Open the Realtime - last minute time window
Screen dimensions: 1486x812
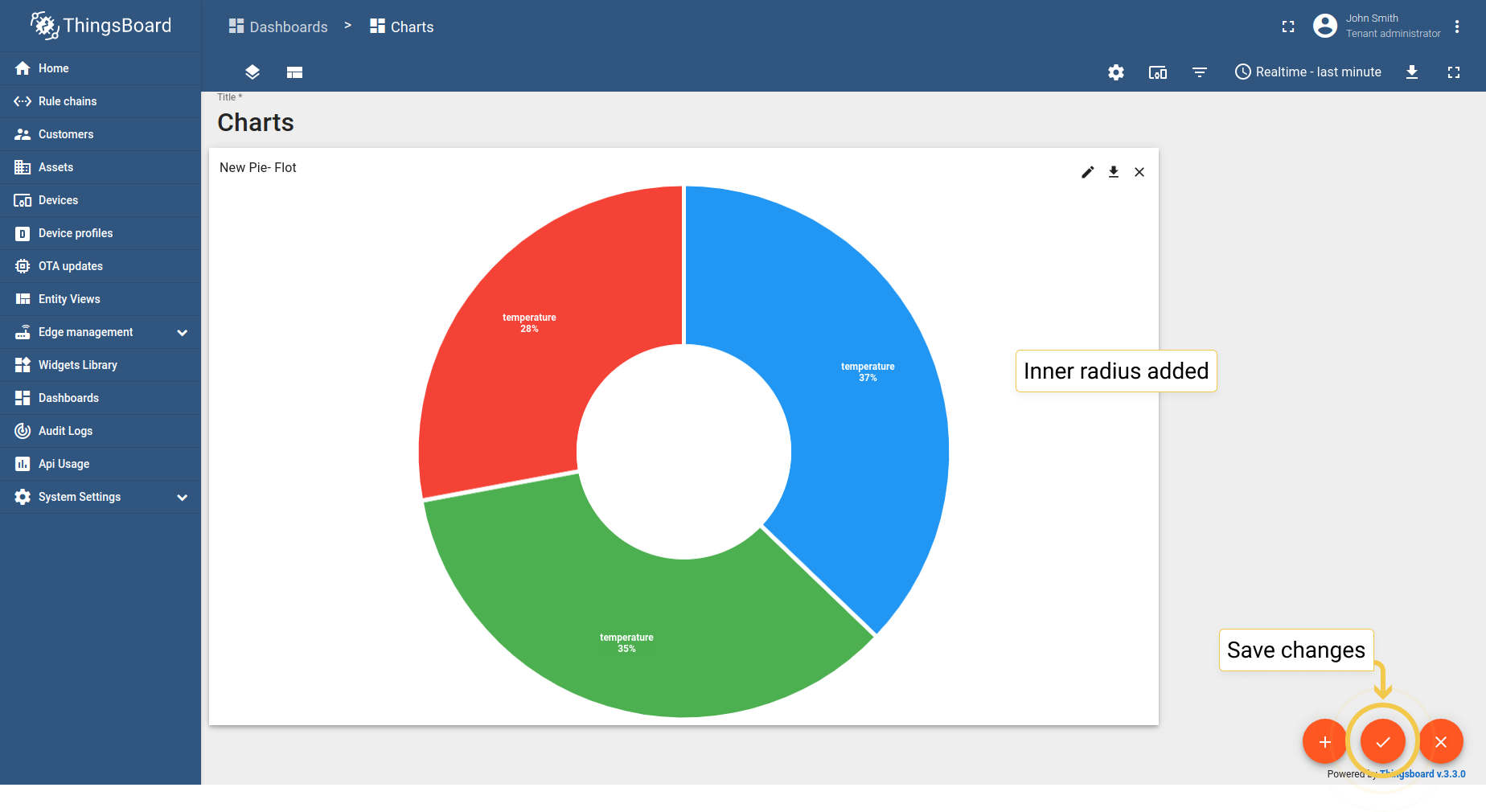tap(1307, 72)
